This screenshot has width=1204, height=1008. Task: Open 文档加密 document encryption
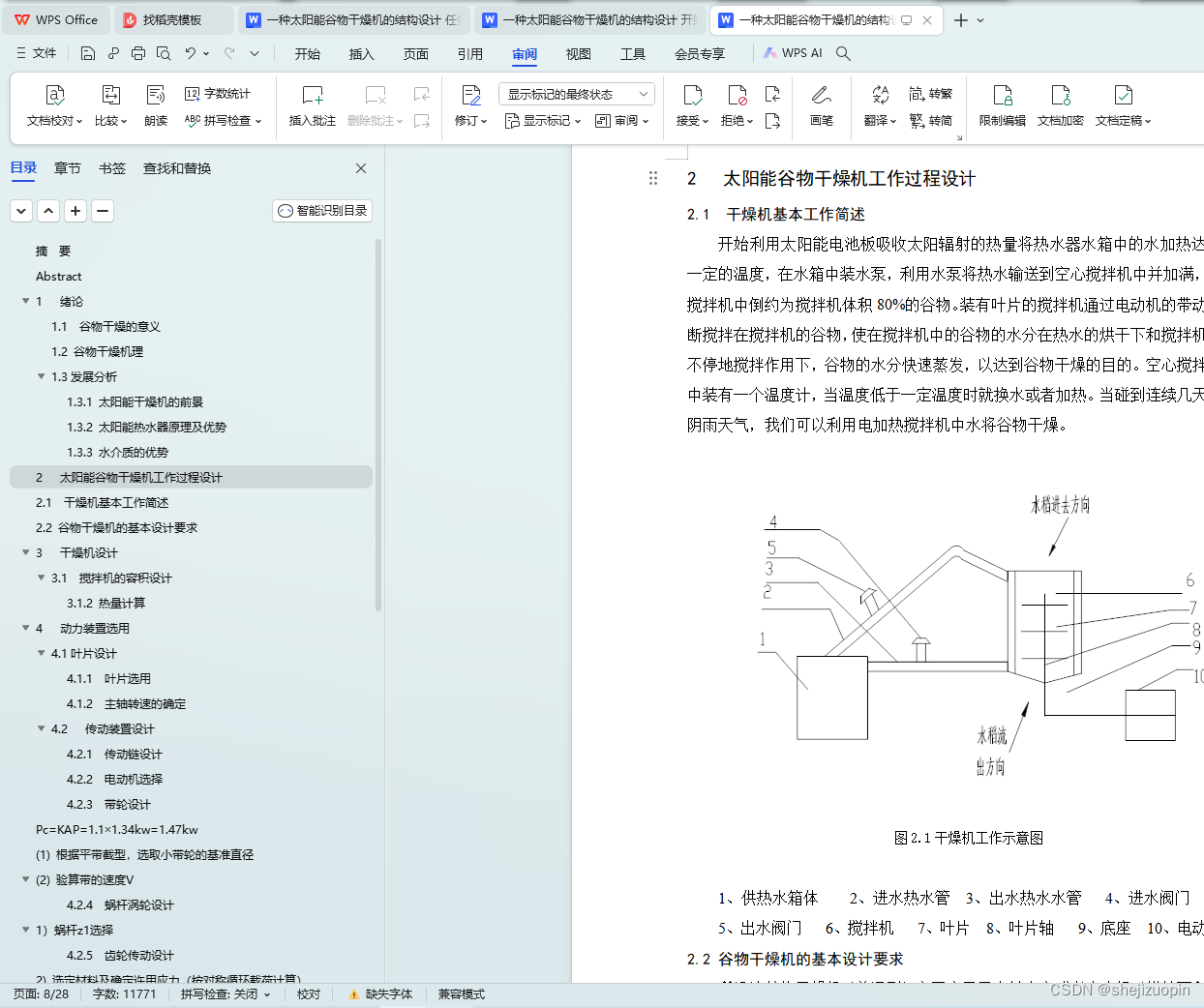pos(1060,106)
